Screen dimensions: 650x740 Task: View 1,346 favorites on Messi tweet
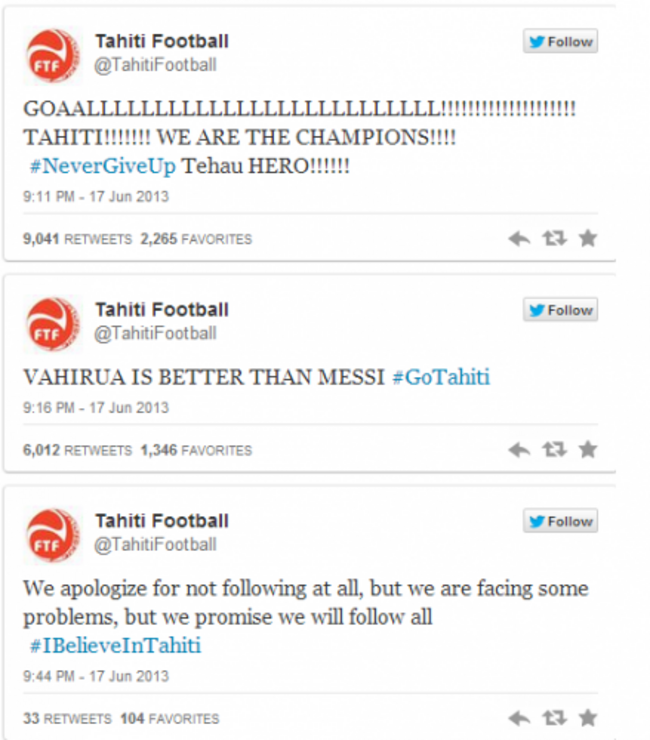tap(196, 450)
